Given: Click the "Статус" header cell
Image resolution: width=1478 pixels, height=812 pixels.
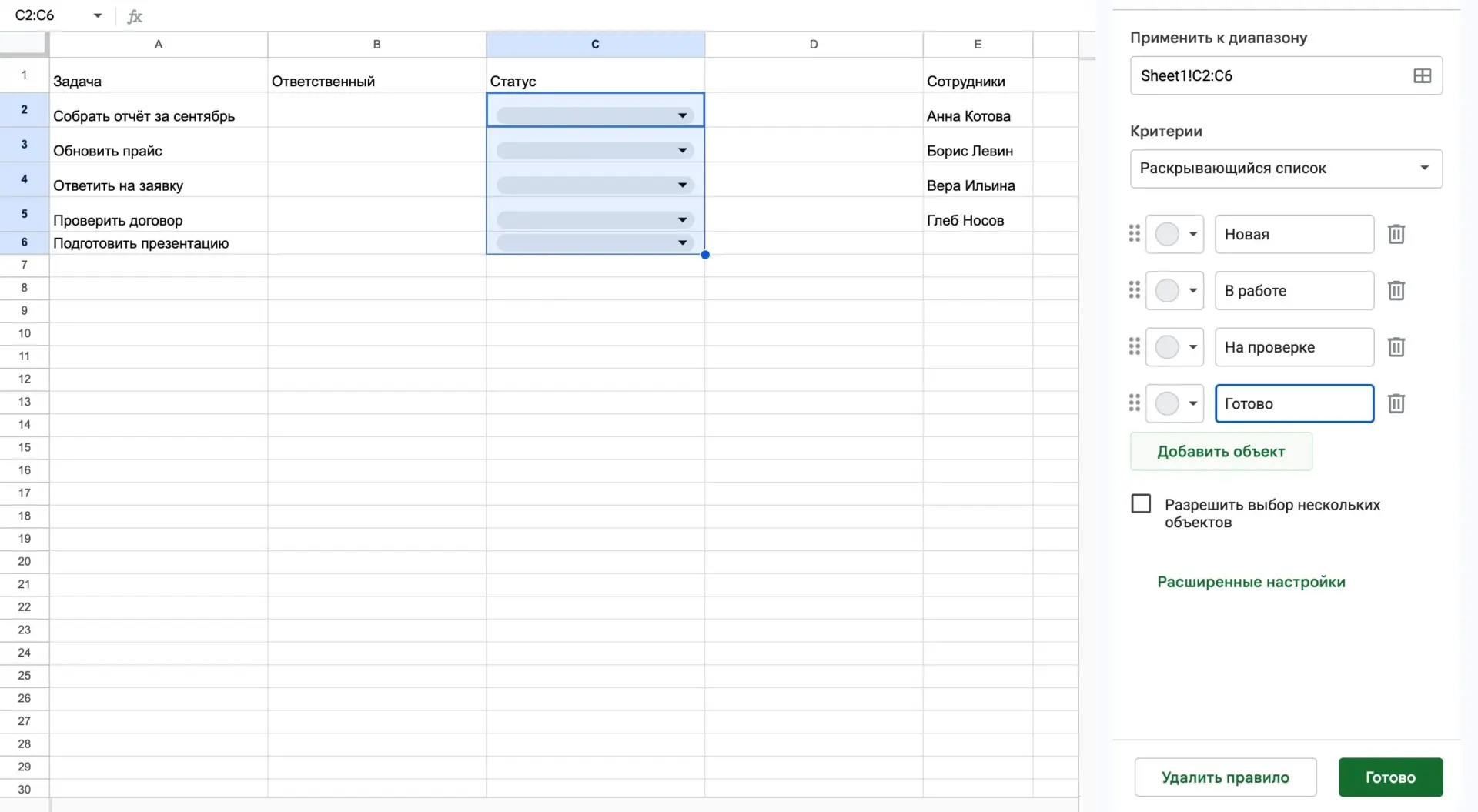Looking at the screenshot, I should coord(595,76).
